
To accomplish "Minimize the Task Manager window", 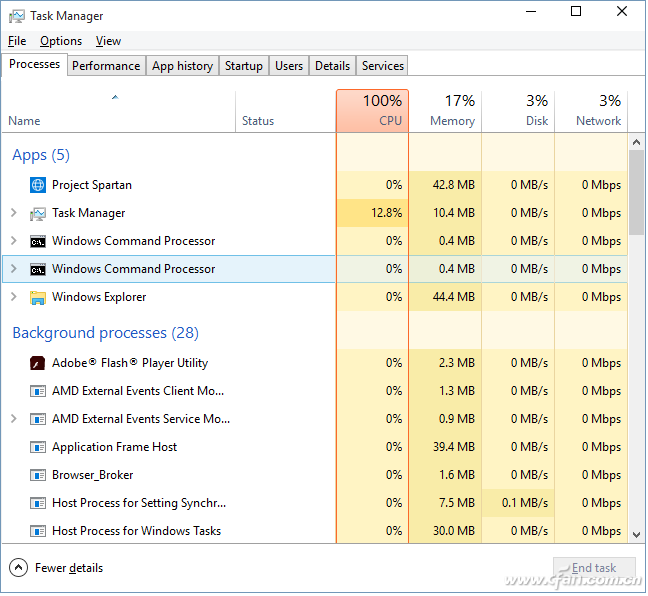I will (531, 12).
